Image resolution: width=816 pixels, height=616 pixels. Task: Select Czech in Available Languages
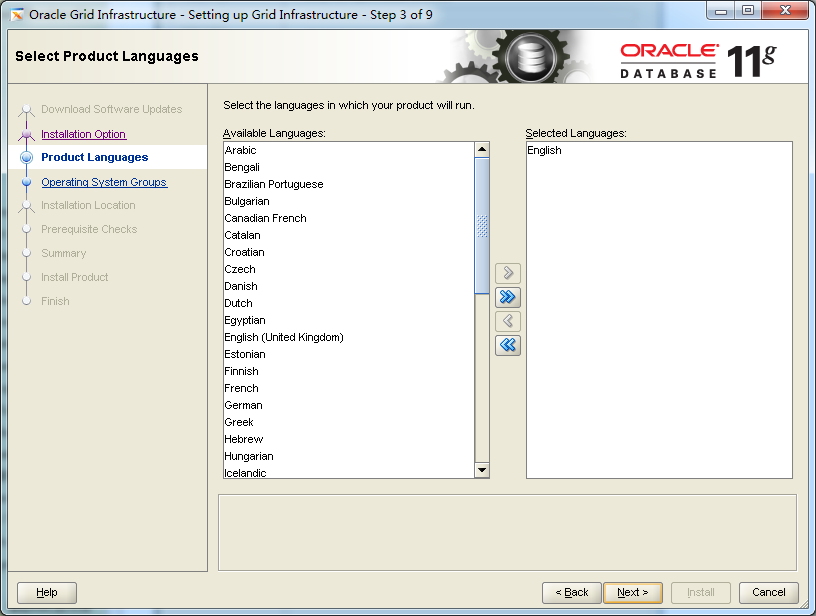point(349,270)
